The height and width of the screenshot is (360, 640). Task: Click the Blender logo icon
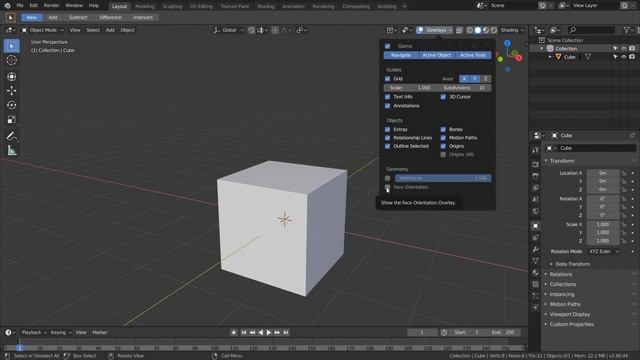click(x=7, y=6)
